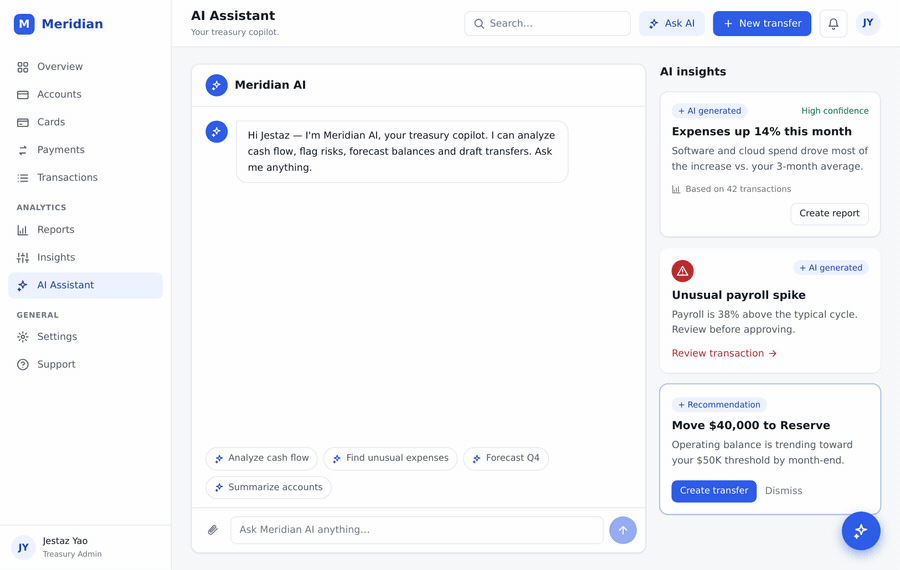Select AI Assistant sparkle icon in sidebar
Image resolution: width=900 pixels, height=570 pixels.
(x=22, y=285)
